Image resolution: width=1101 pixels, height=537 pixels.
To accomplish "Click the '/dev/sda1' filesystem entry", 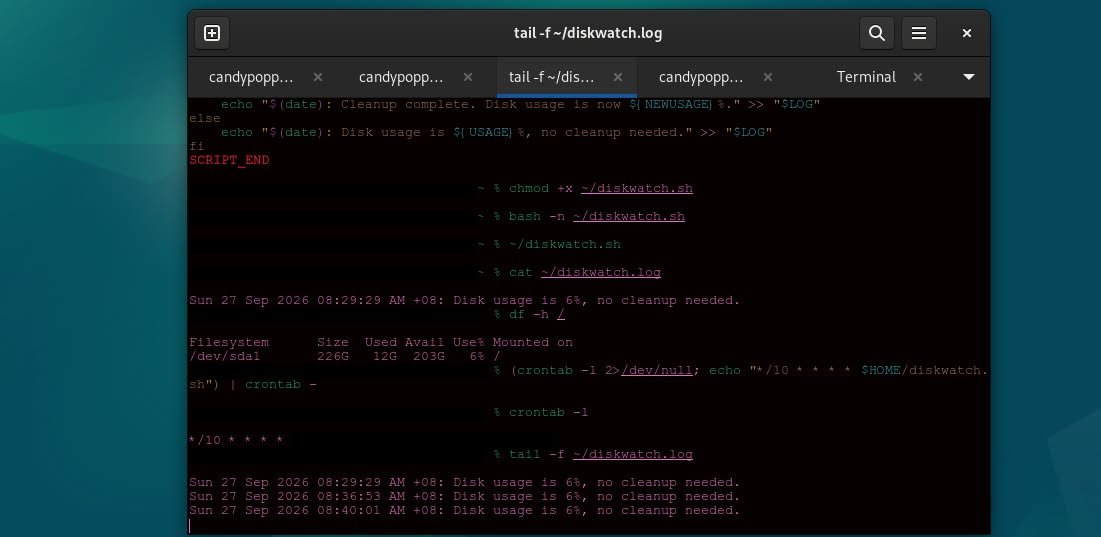I will point(225,356).
